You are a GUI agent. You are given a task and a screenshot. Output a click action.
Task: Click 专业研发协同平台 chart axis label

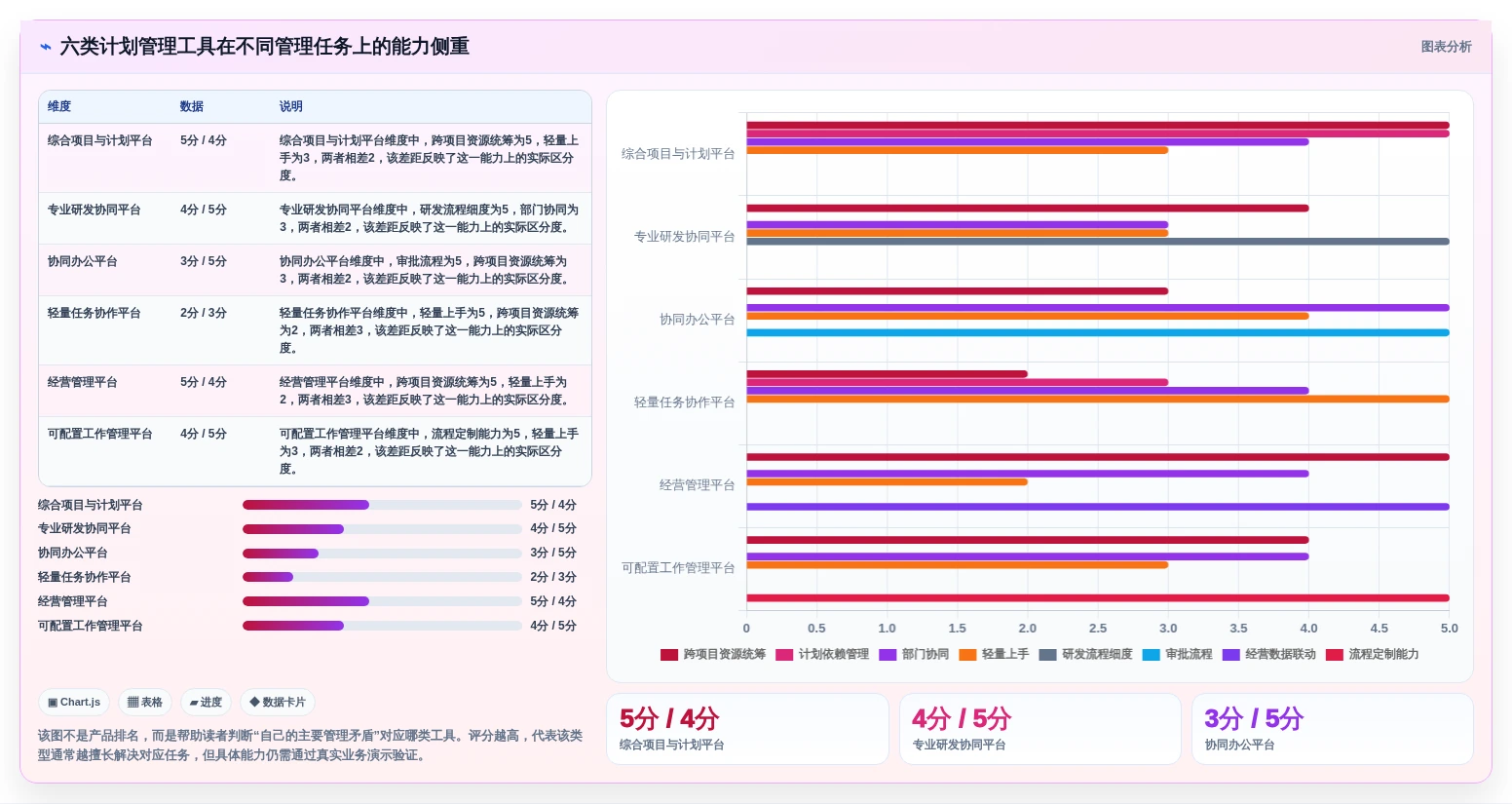coord(684,237)
